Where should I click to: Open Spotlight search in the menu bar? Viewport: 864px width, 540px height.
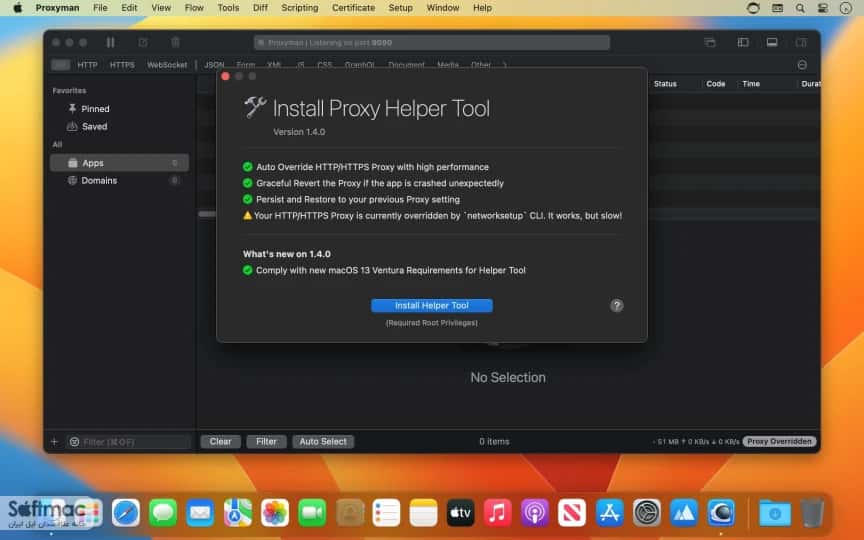[x=800, y=8]
